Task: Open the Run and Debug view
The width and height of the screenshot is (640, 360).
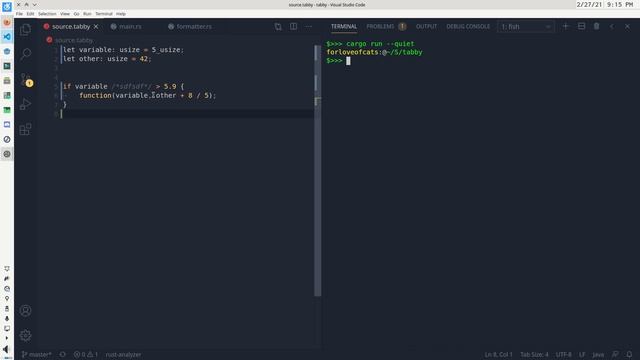Action: tap(25, 104)
